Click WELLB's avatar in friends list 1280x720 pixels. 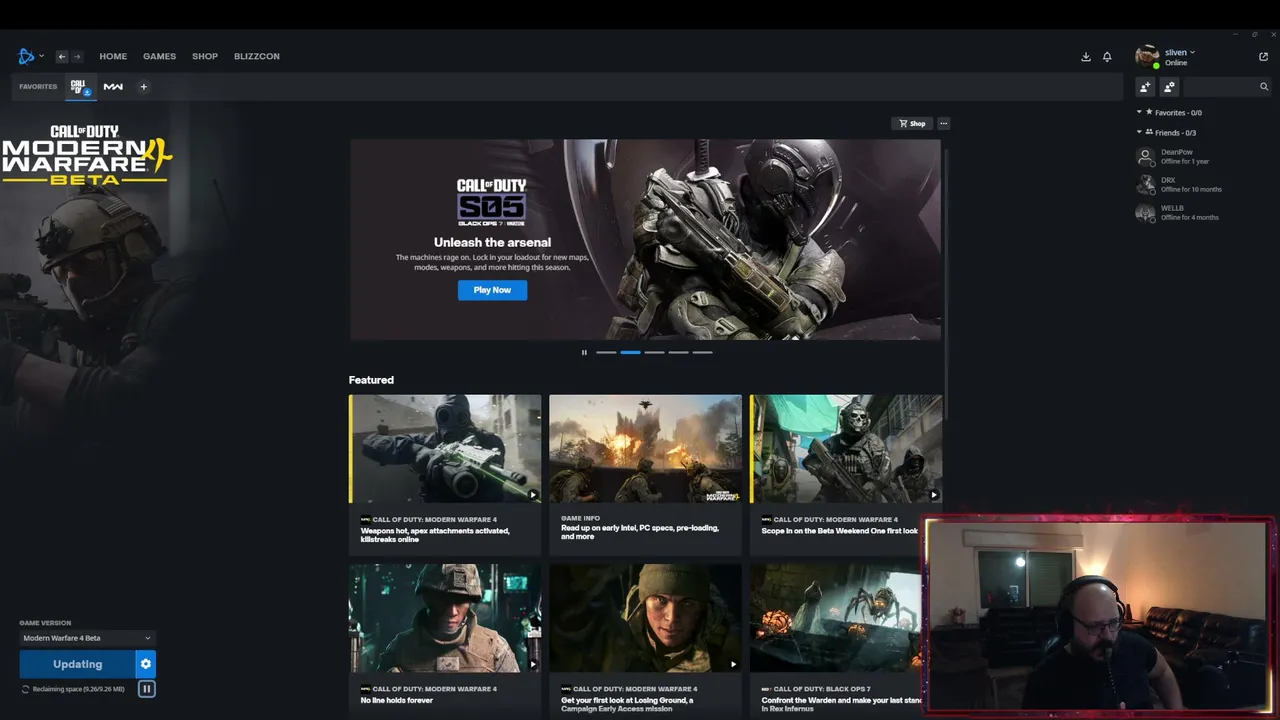[x=1146, y=212]
